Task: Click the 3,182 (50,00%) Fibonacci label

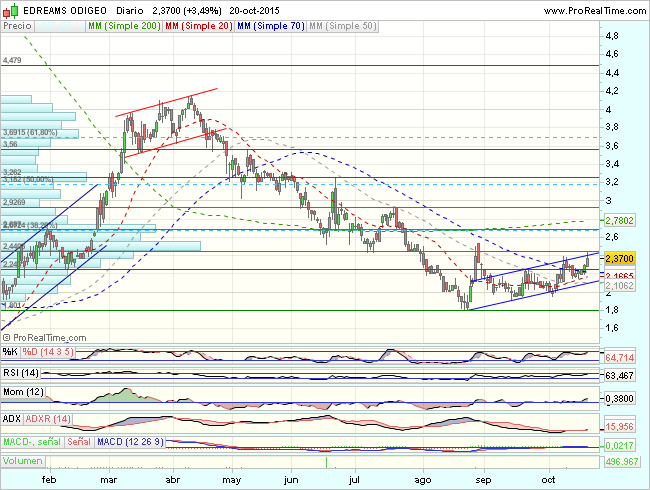Action: pos(28,180)
